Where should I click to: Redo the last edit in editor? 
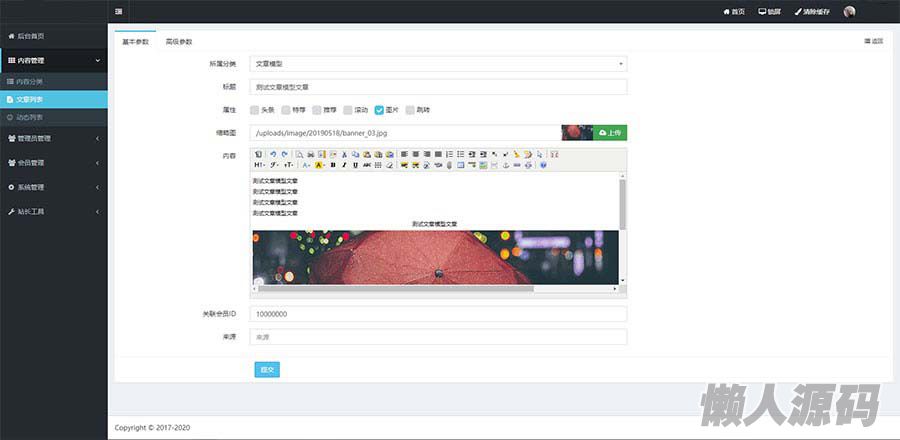(x=285, y=154)
